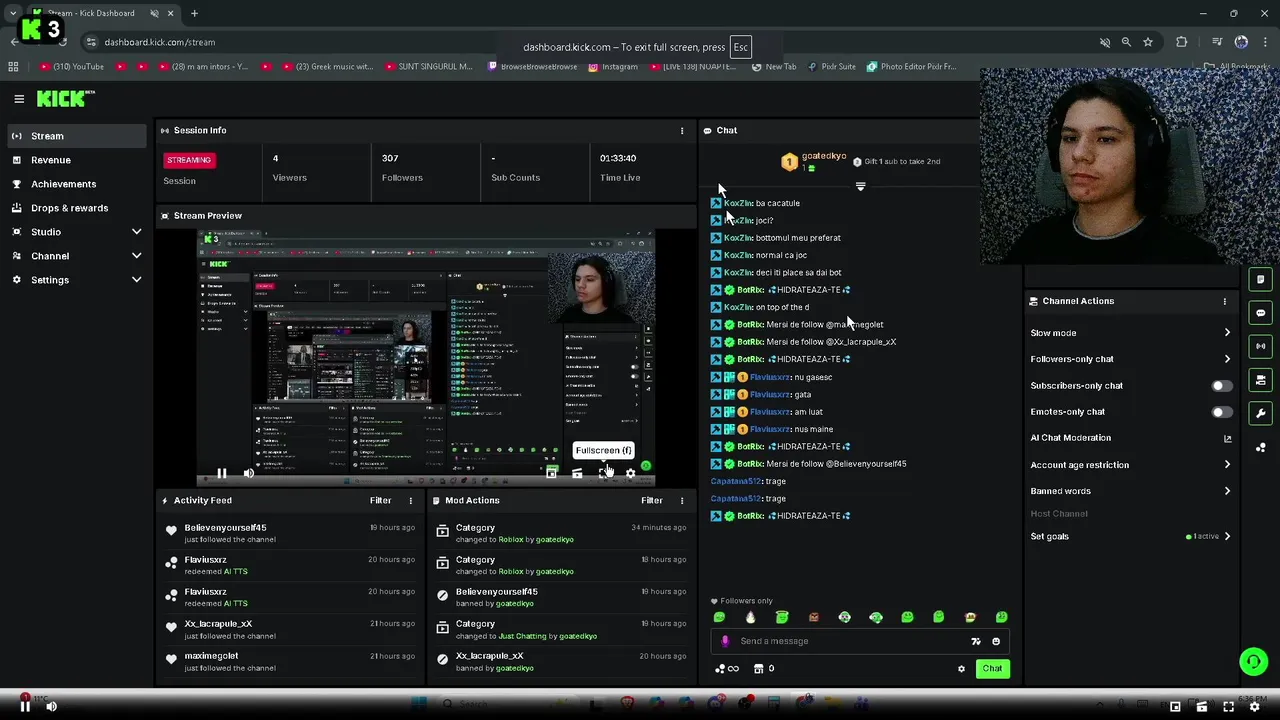Screen dimensions: 1280x720
Task: Open chat settings gear beside Chat button
Action: coord(962,669)
